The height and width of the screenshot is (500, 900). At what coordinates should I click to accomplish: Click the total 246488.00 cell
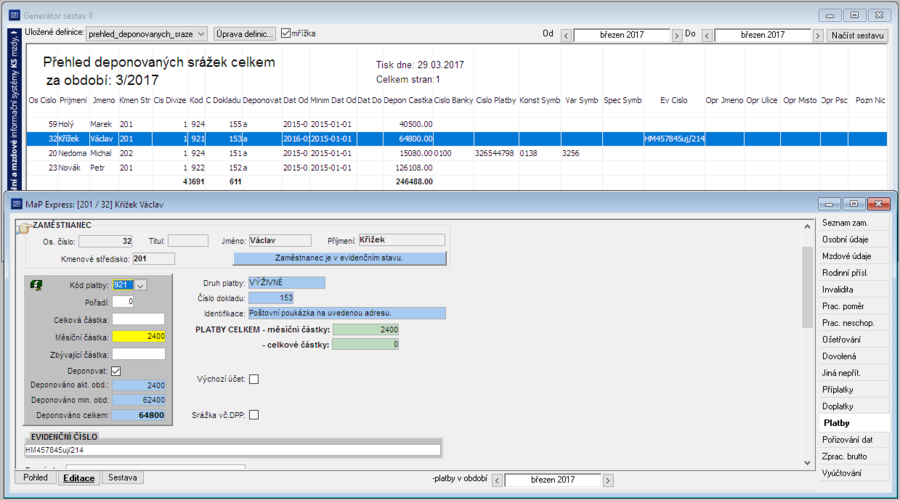coord(414,181)
